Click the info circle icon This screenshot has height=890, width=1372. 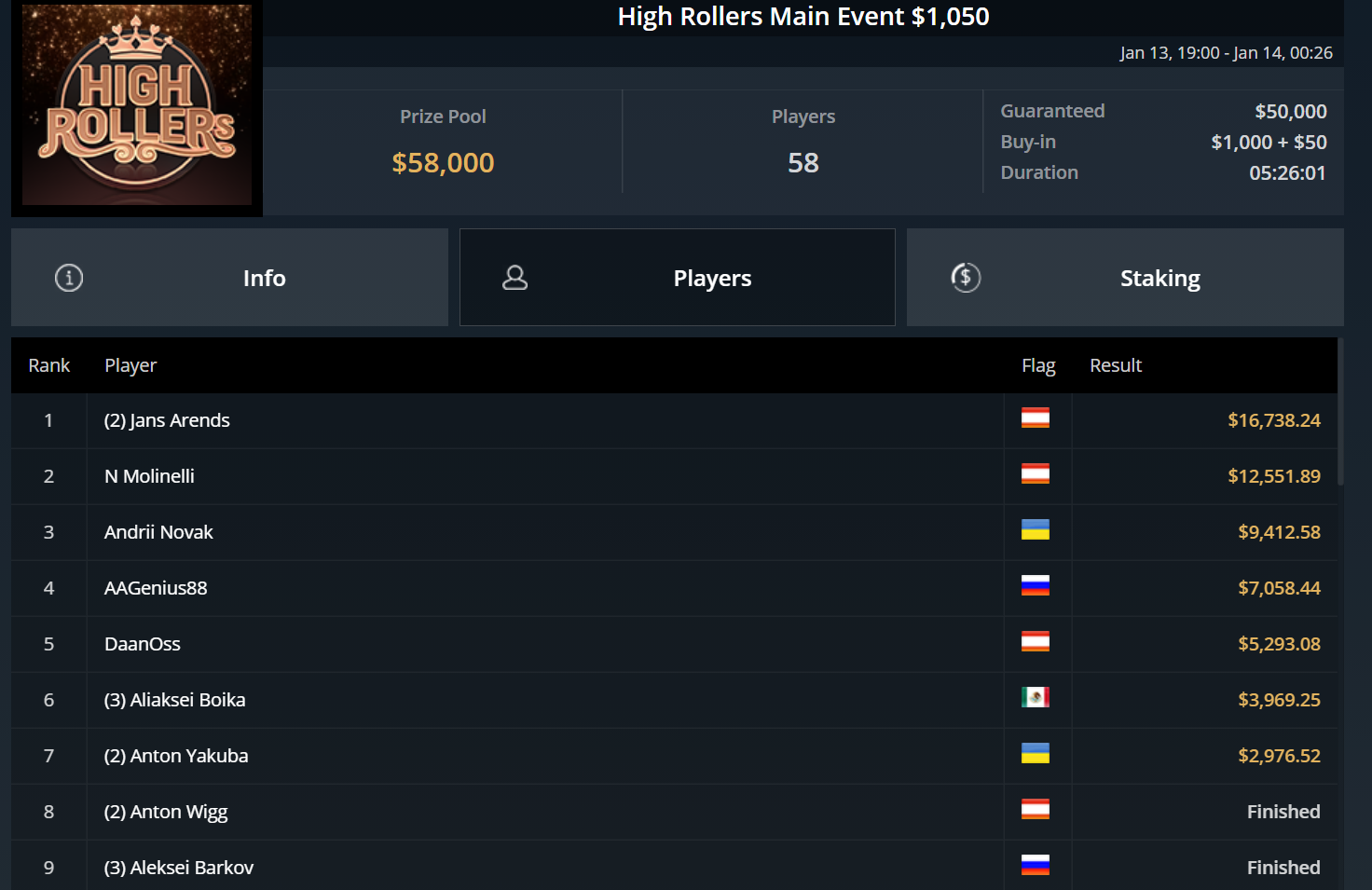pos(69,278)
